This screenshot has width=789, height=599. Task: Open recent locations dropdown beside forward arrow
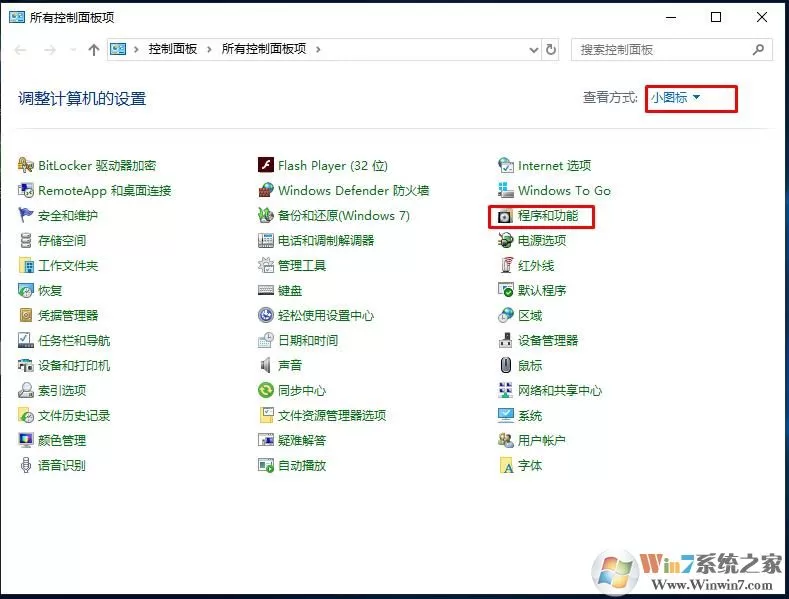pos(73,50)
